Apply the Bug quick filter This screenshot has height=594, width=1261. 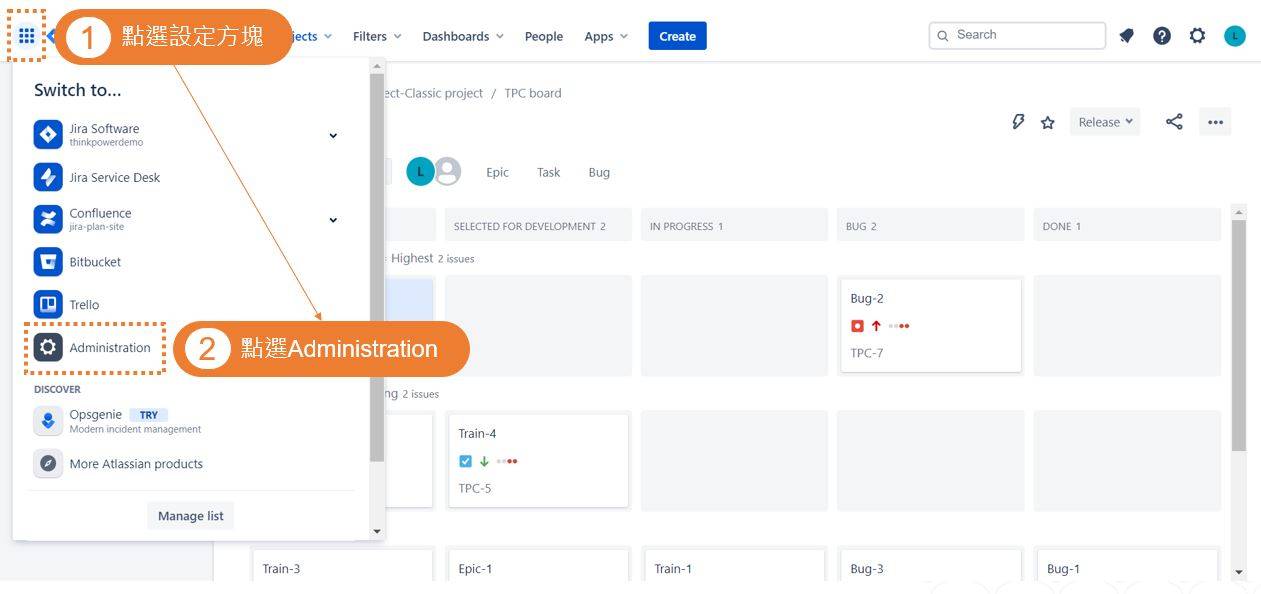pos(599,172)
